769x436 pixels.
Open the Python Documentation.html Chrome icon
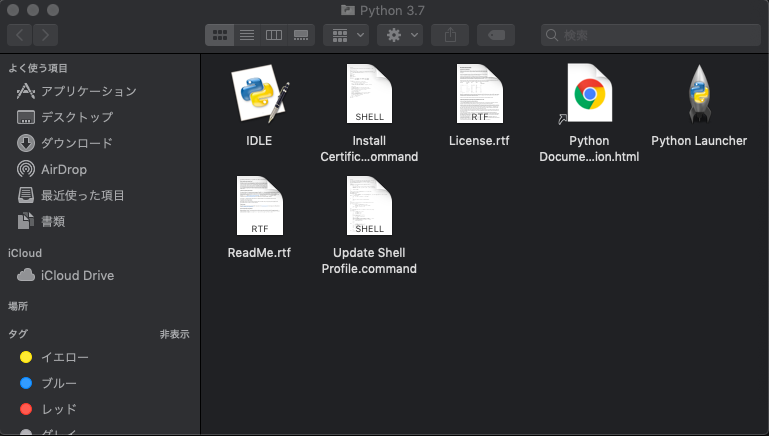click(590, 93)
